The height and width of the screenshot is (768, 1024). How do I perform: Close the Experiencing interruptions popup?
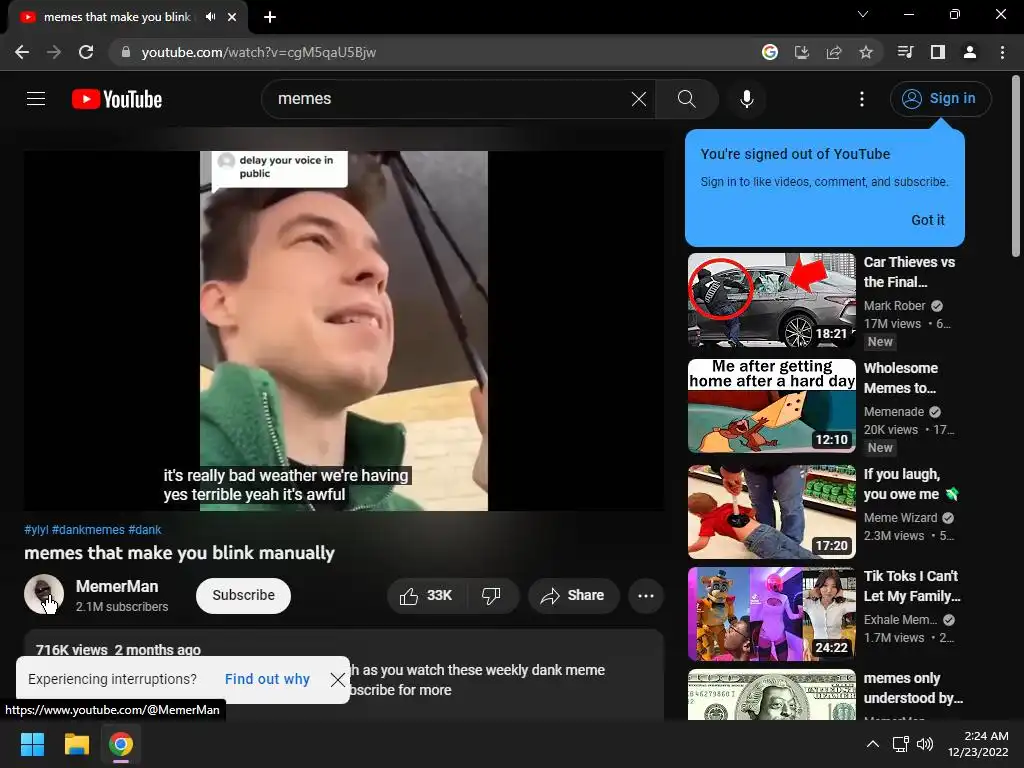tap(338, 680)
